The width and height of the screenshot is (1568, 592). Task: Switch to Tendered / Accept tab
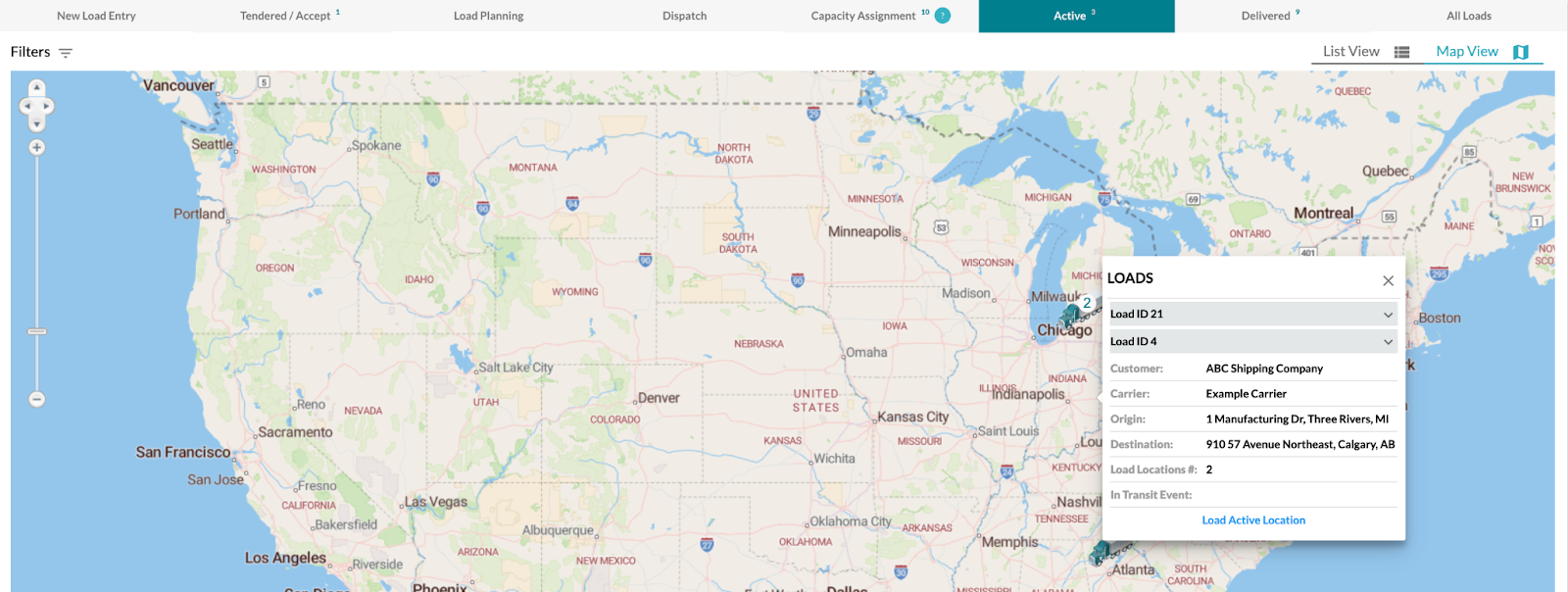coord(290,16)
